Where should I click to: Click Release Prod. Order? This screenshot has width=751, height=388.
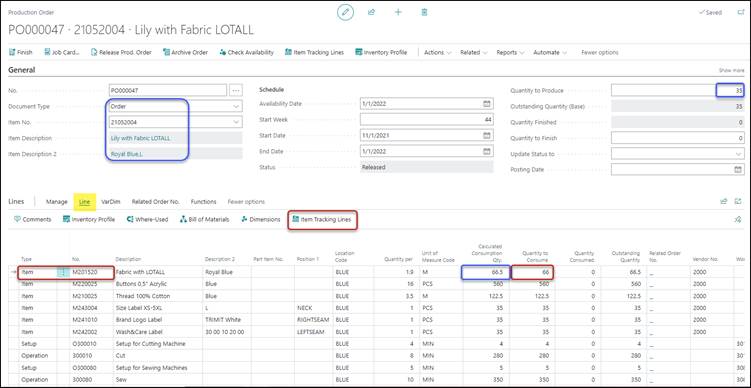121,52
